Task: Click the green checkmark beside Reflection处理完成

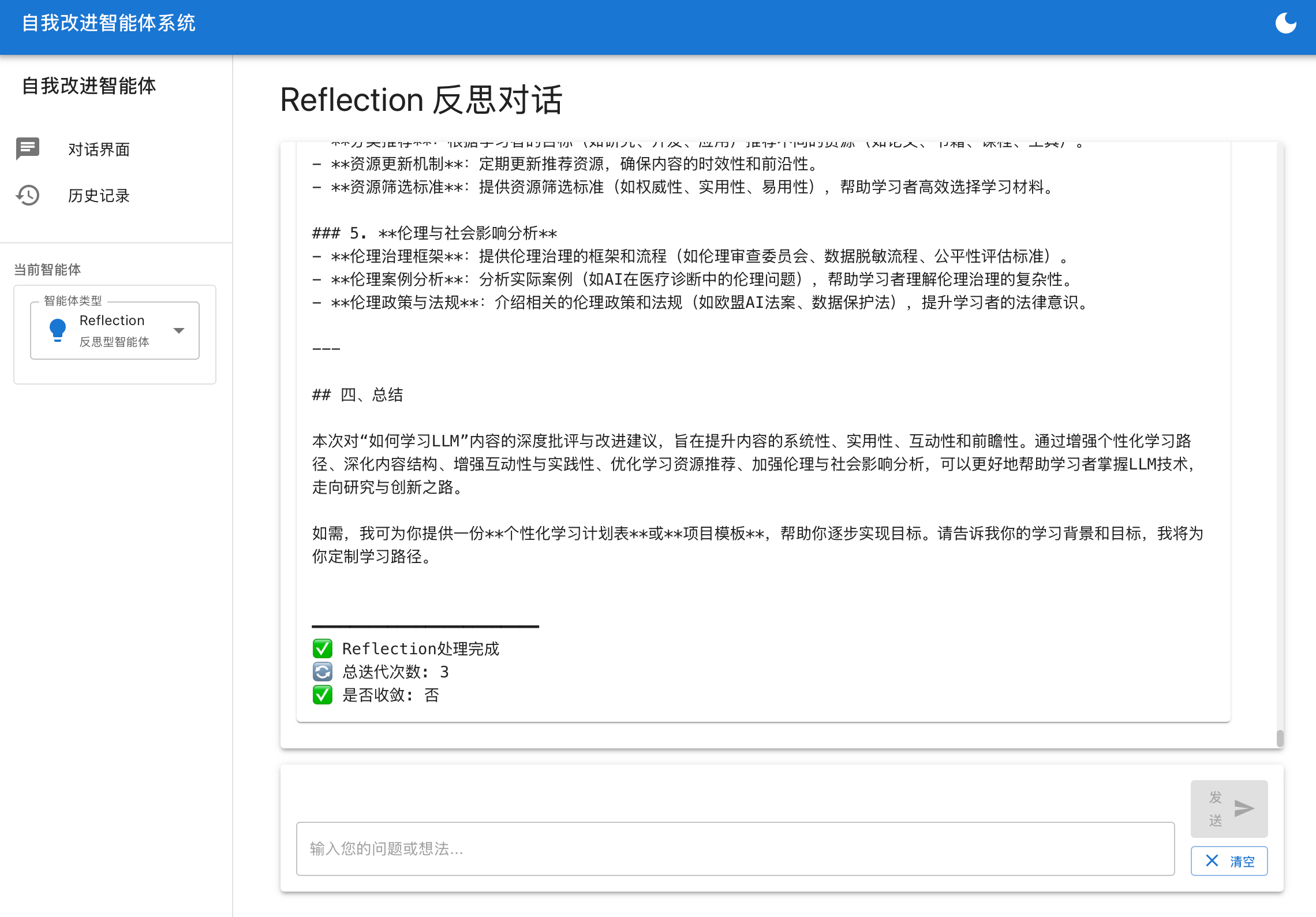Action: pyautogui.click(x=323, y=648)
